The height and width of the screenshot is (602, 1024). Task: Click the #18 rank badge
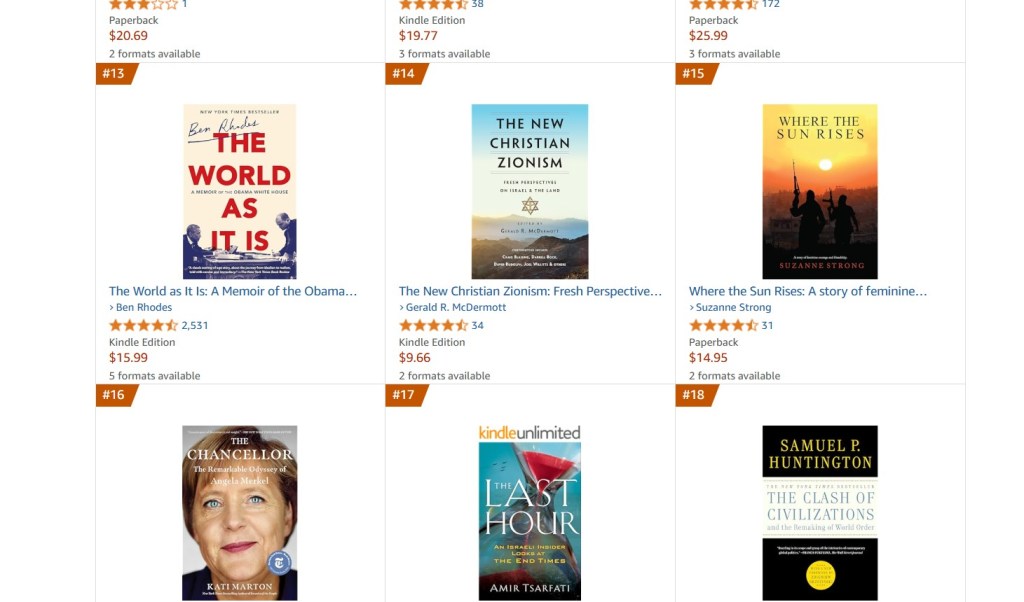pyautogui.click(x=694, y=395)
